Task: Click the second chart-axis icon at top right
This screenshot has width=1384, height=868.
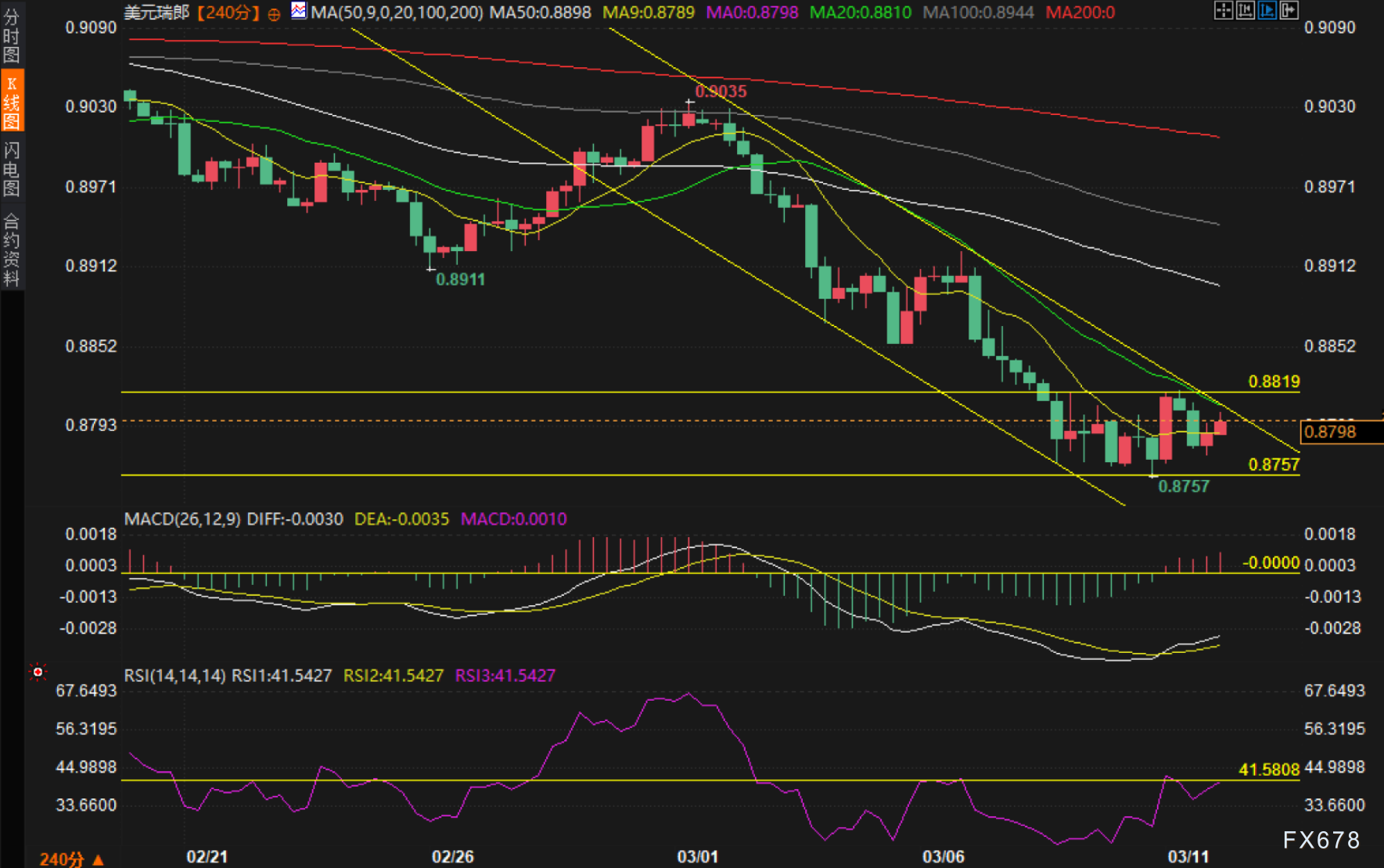Action: [x=1245, y=10]
